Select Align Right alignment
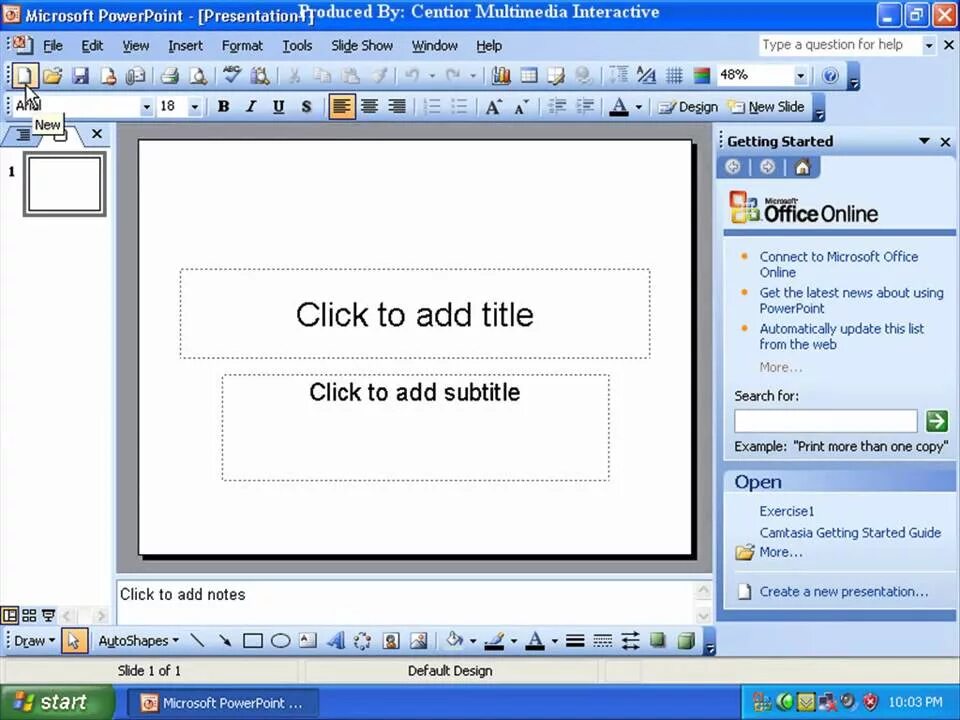This screenshot has width=960, height=720. 397,107
